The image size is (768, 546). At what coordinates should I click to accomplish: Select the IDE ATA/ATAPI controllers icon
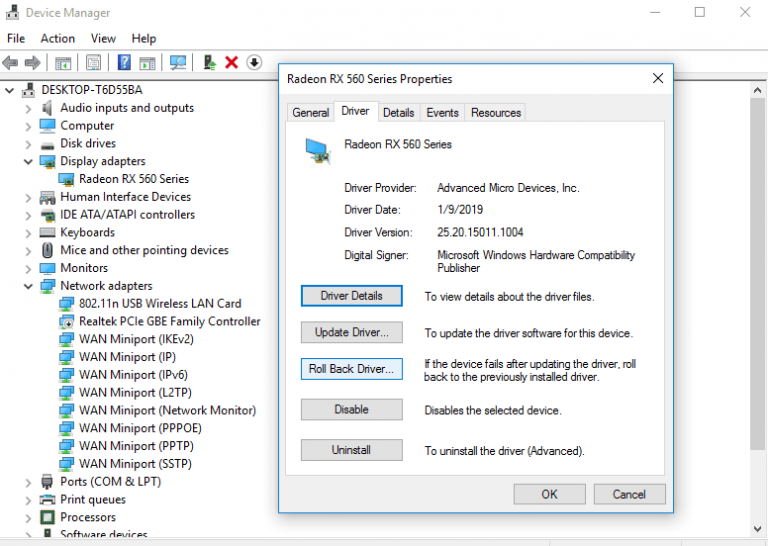[47, 215]
